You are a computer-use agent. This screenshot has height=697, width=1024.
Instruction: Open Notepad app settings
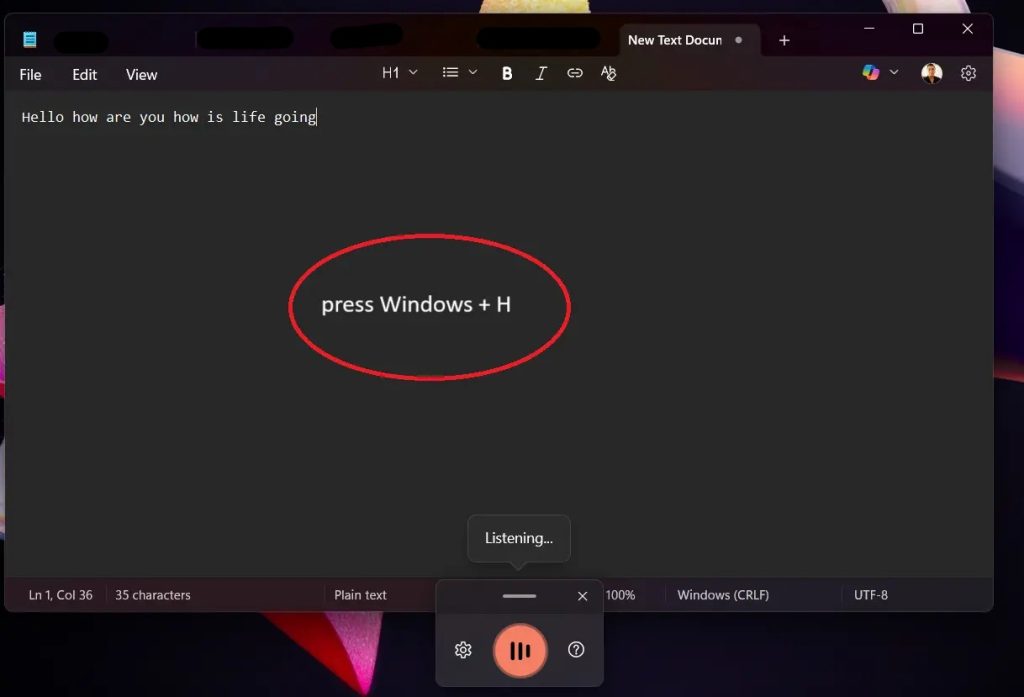967,72
